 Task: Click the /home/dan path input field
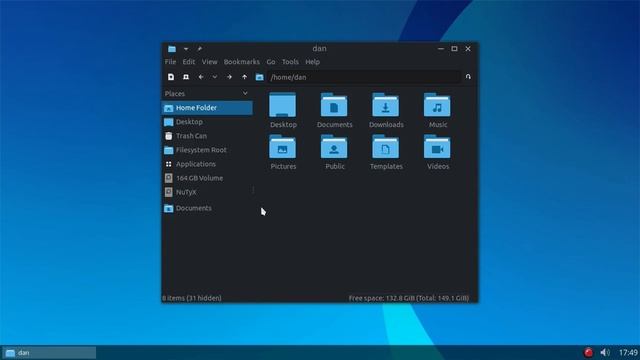[x=364, y=77]
